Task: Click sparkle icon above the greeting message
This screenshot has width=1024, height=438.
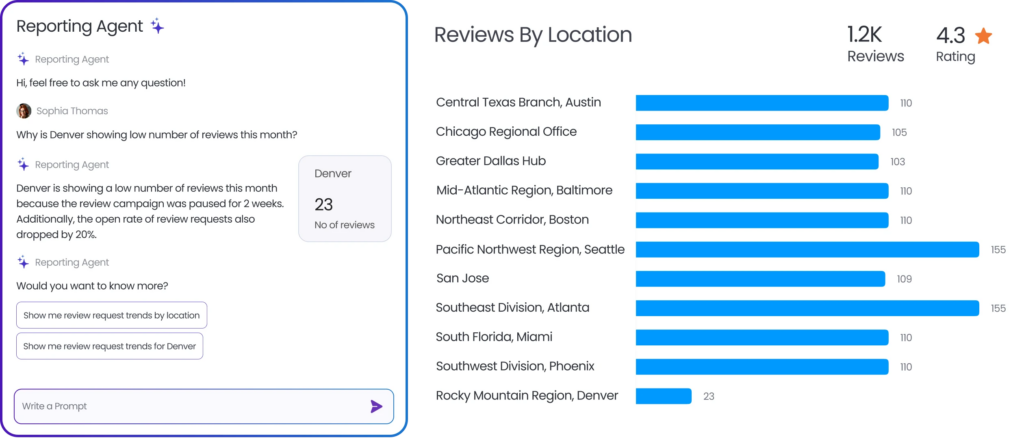Action: (23, 59)
